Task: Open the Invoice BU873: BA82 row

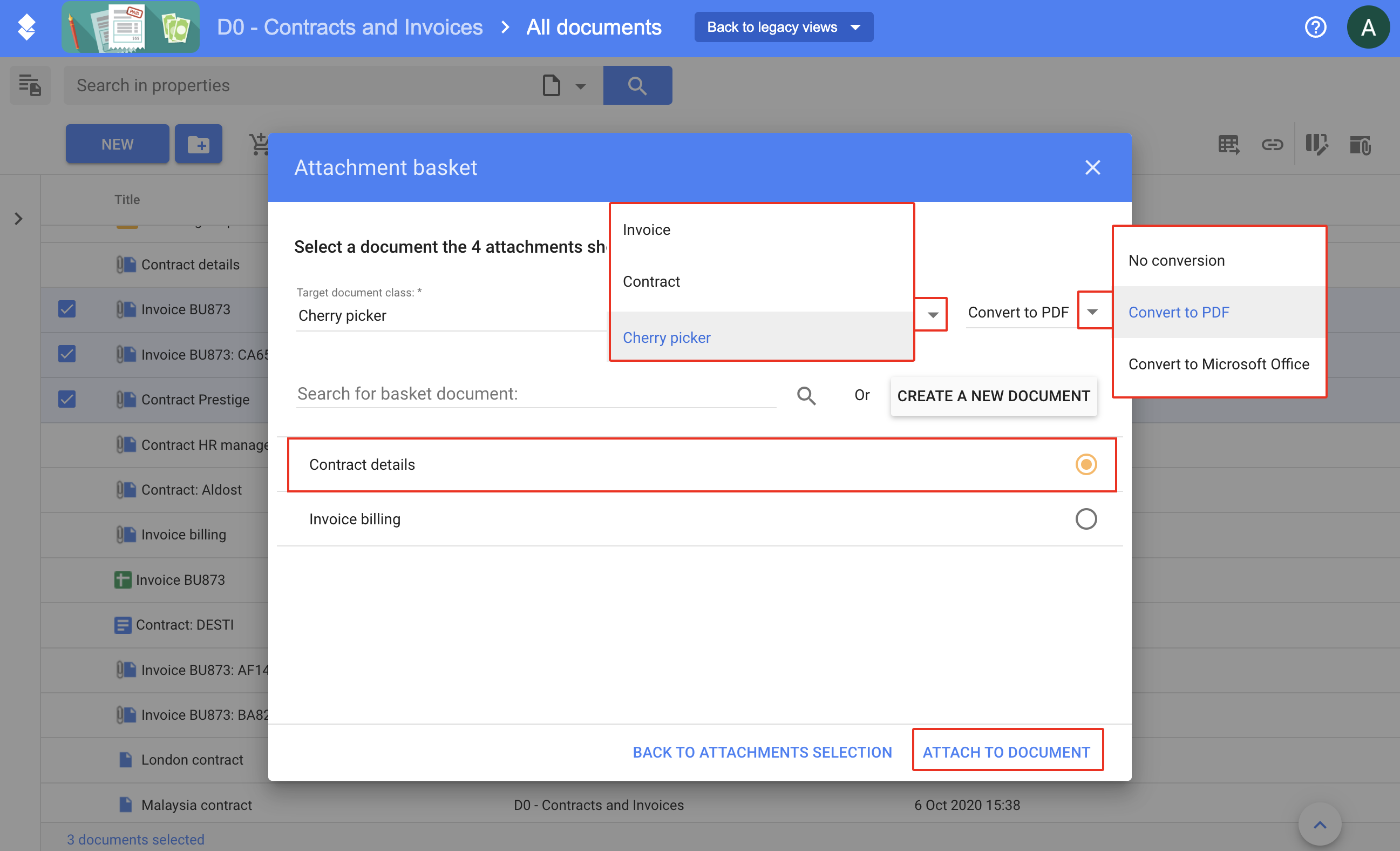Action: pyautogui.click(x=205, y=714)
